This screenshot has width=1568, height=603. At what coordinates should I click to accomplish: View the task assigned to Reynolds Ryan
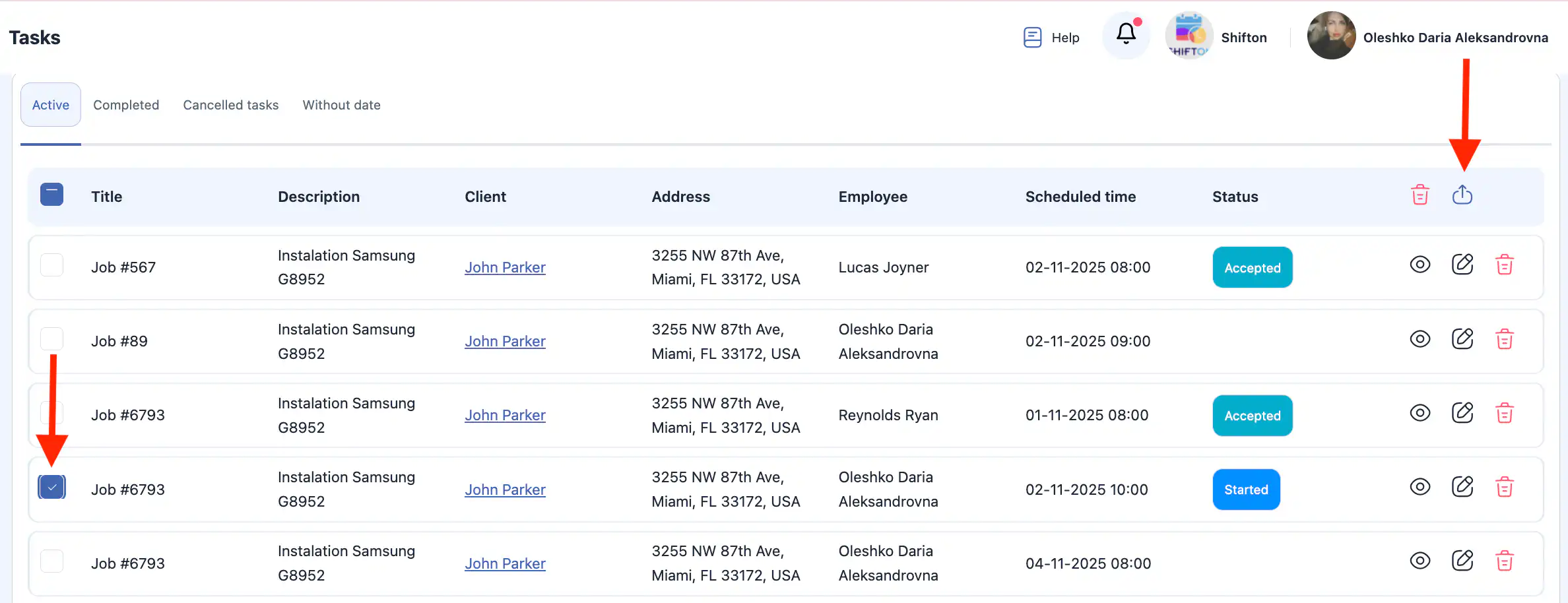(x=1420, y=414)
